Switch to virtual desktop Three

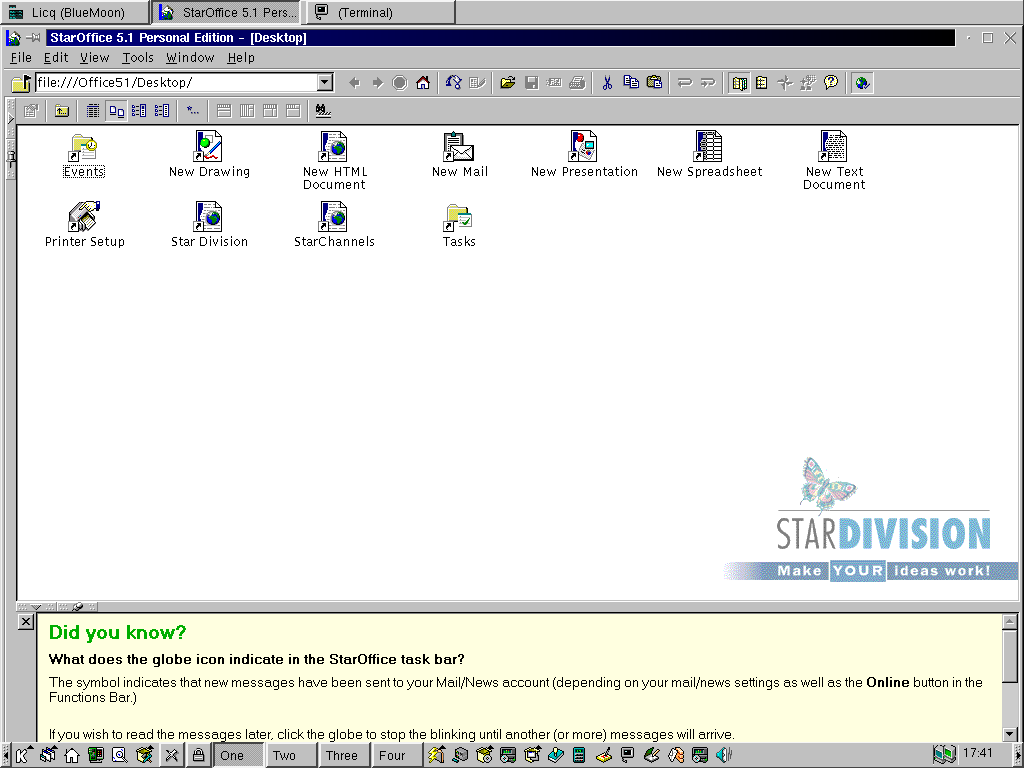[x=341, y=755]
